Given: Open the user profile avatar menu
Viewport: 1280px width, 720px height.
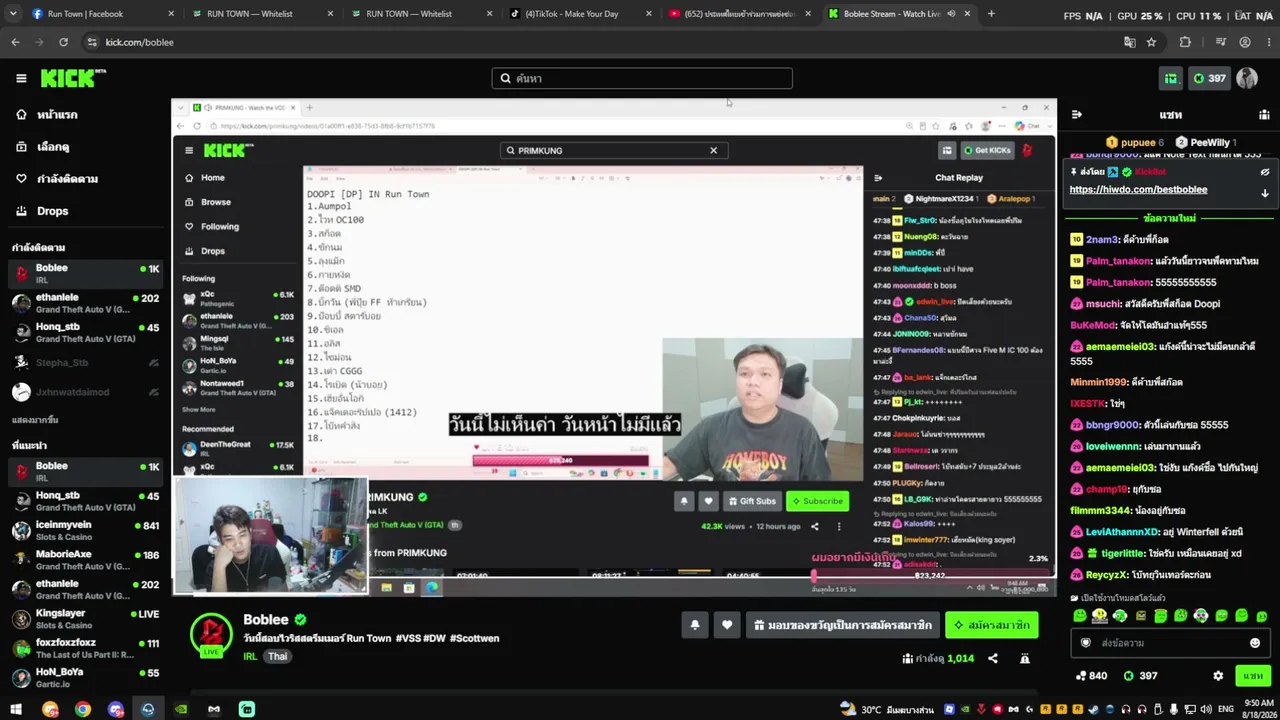Looking at the screenshot, I should (x=1247, y=78).
